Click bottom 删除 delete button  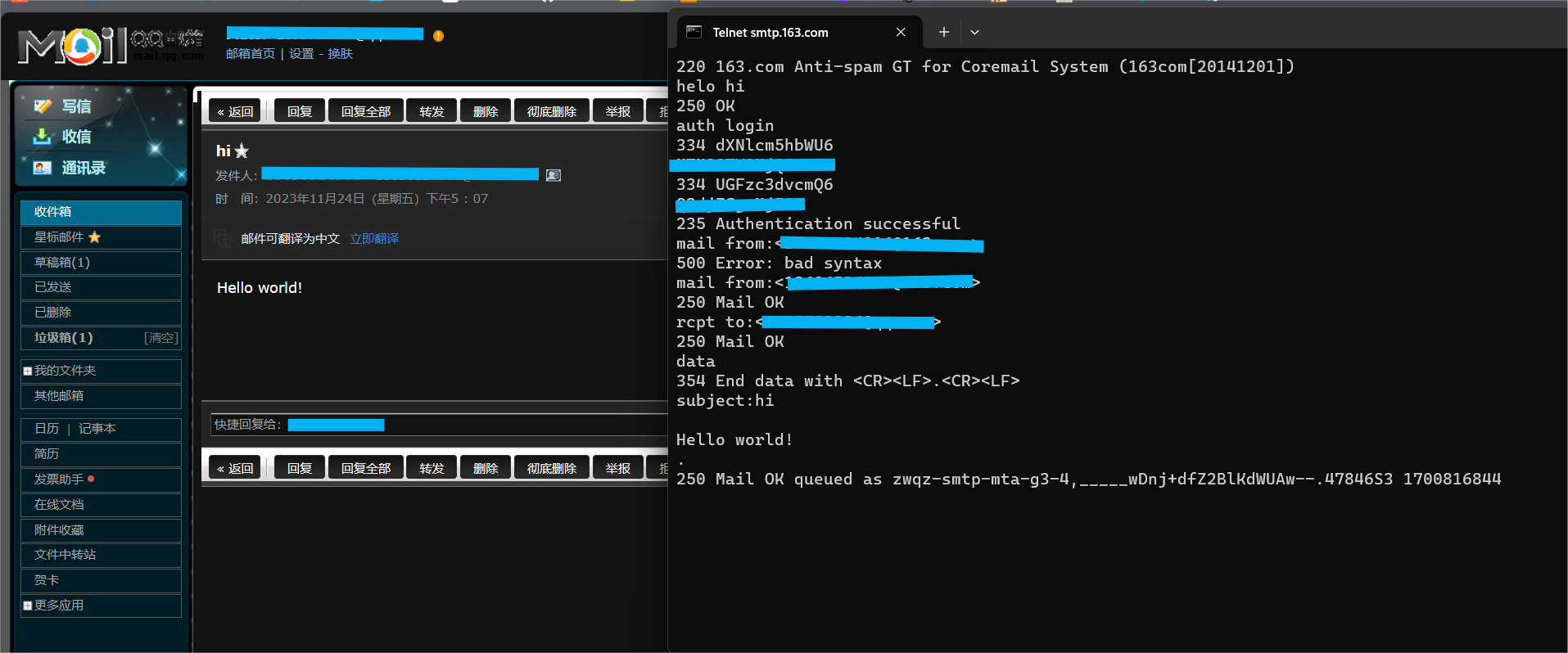click(x=486, y=468)
